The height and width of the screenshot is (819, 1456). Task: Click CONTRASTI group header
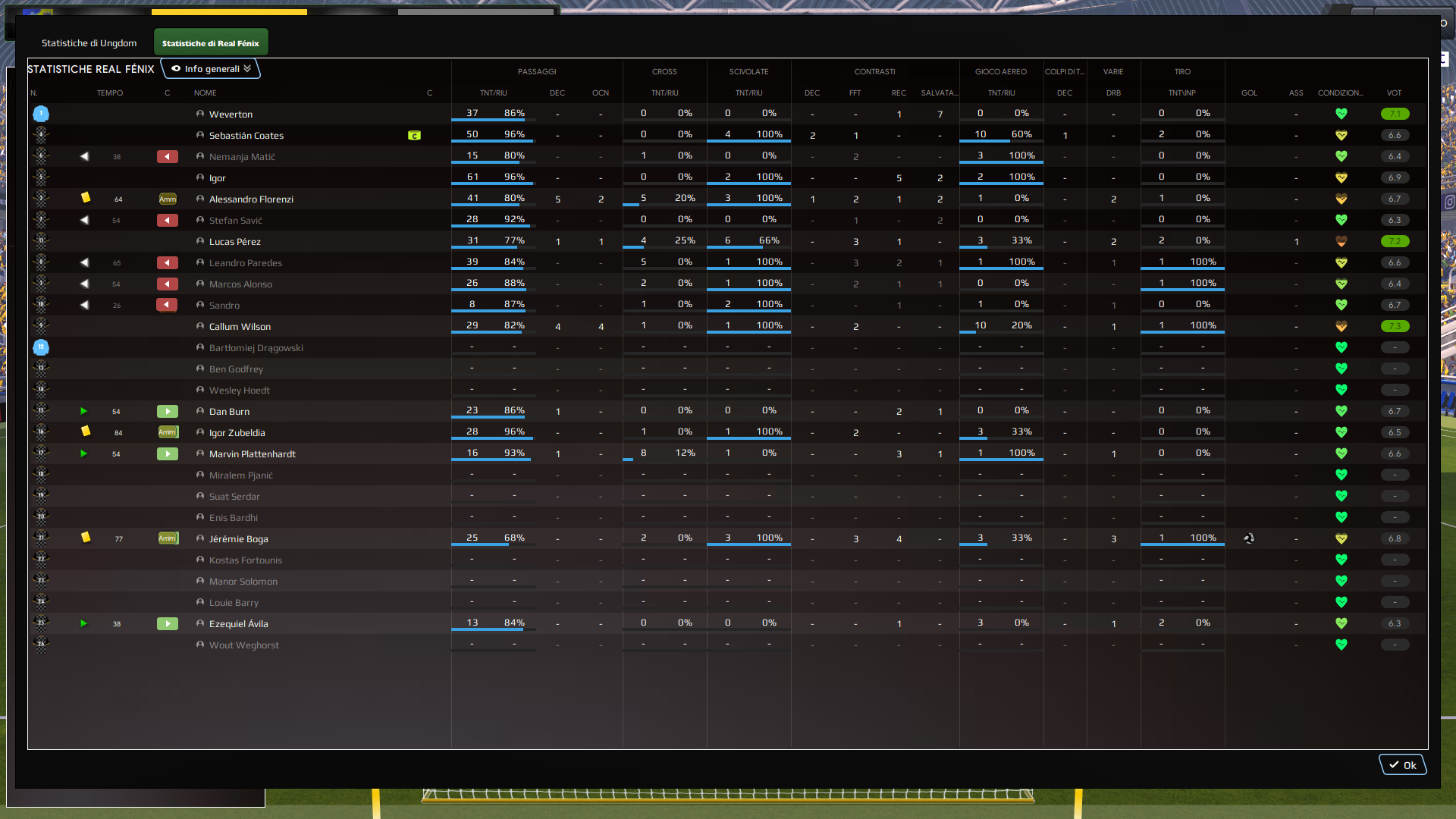pos(874,71)
